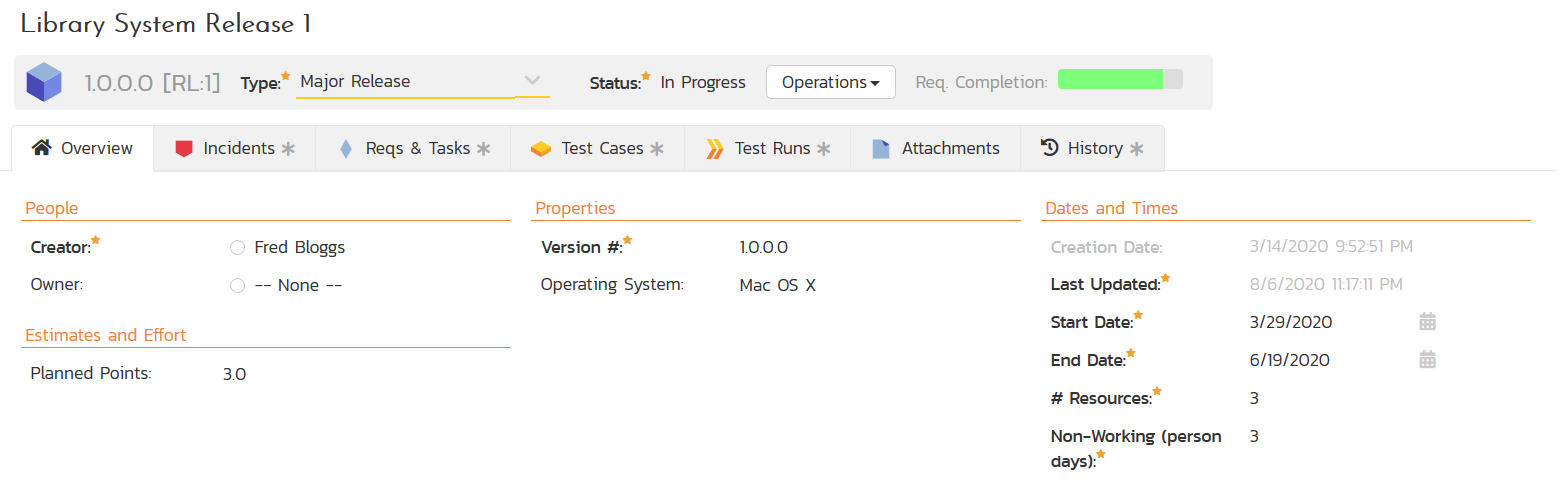Click the Attachments document icon

click(881, 149)
